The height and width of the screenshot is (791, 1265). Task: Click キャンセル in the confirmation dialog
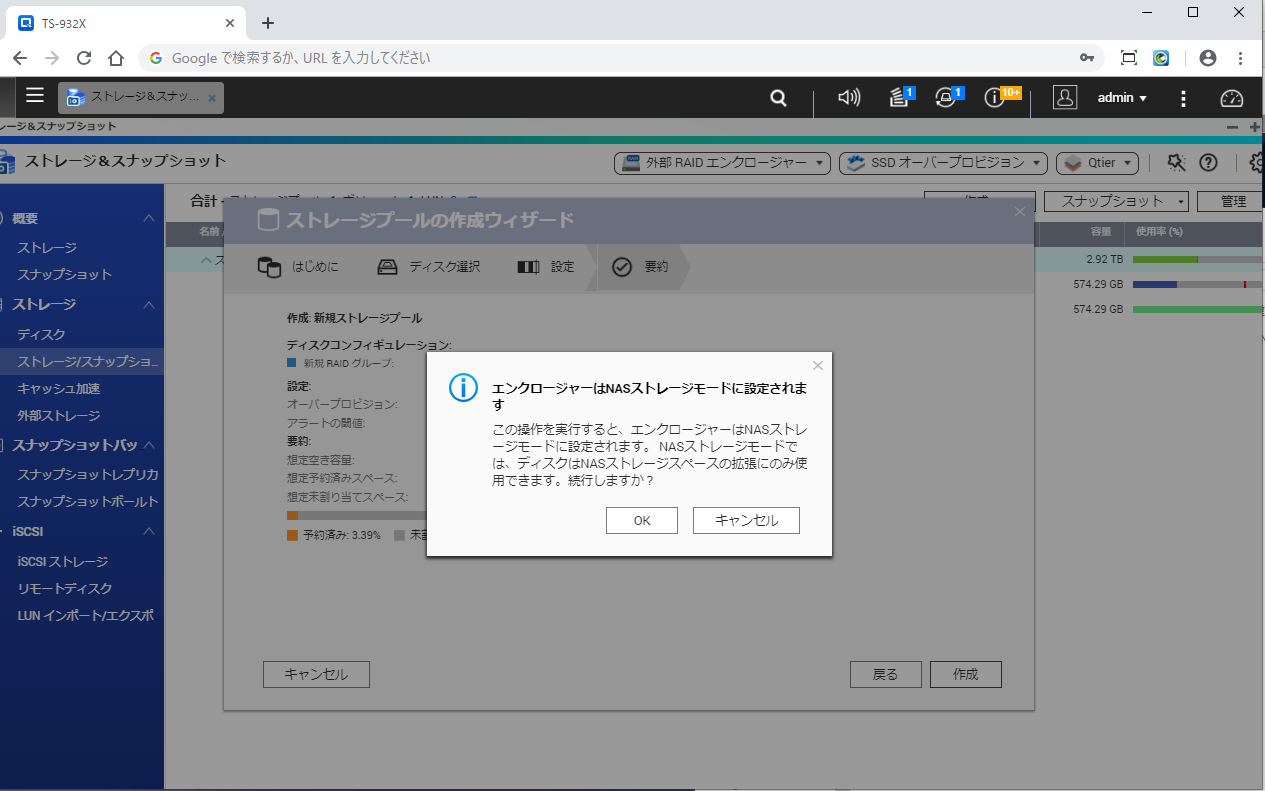[746, 520]
